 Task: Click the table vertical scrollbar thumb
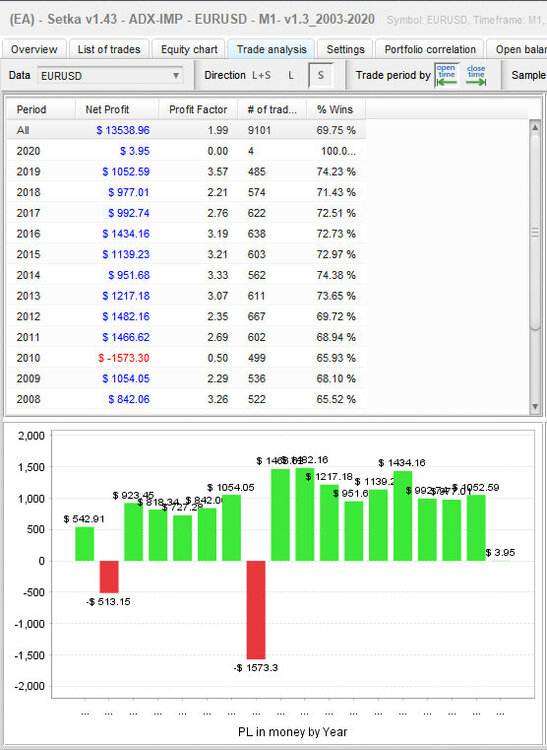pyautogui.click(x=535, y=232)
